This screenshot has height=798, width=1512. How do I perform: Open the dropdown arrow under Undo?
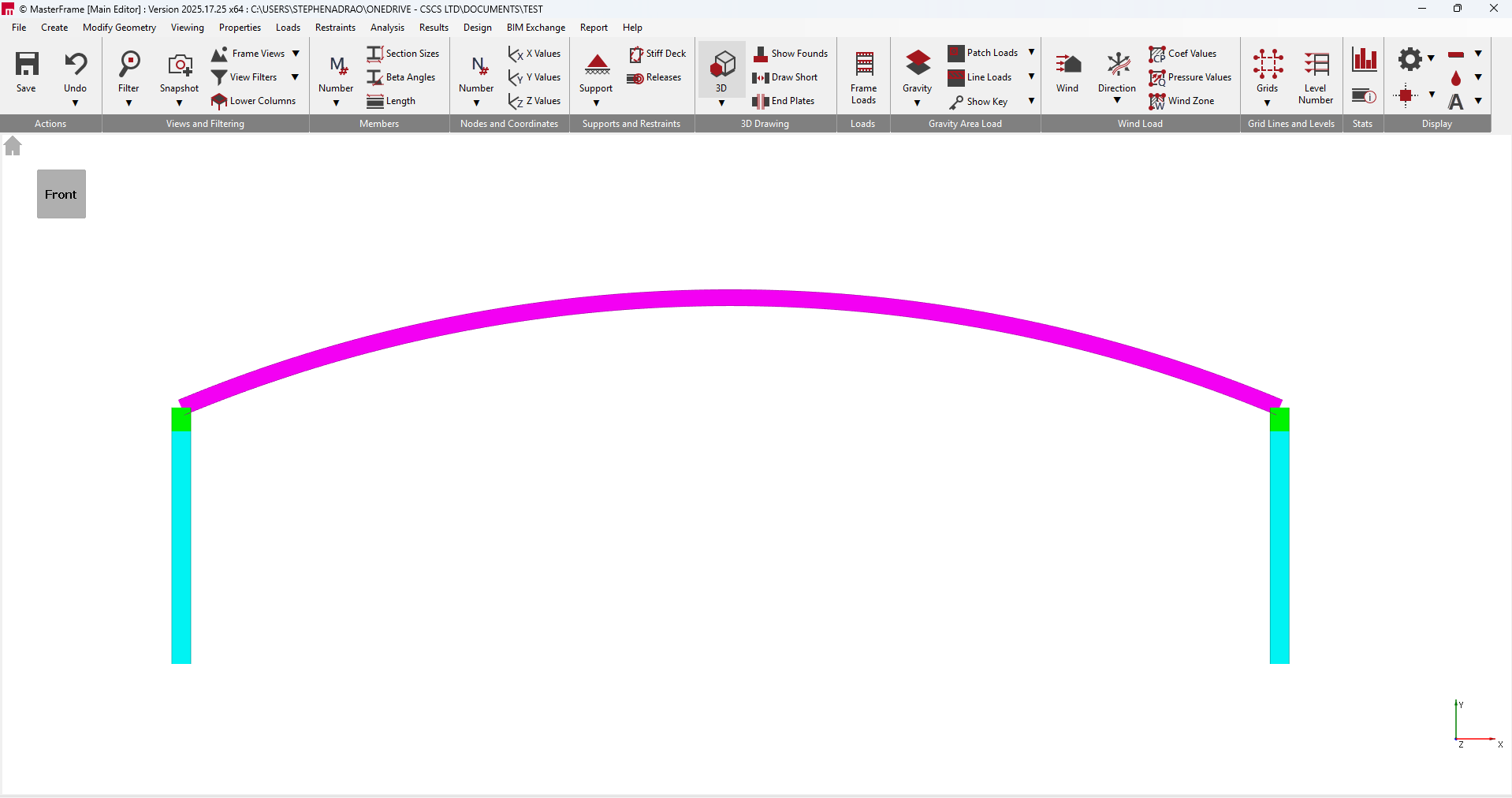click(x=76, y=103)
